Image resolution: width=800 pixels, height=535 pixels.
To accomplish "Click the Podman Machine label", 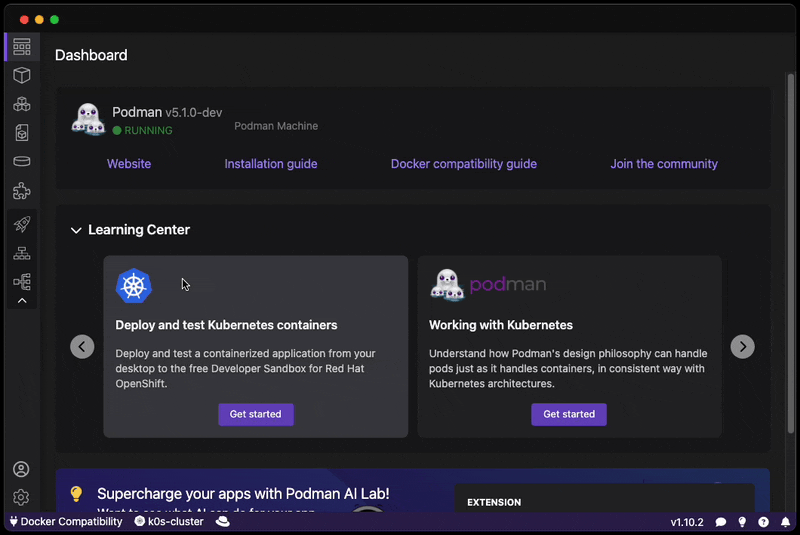I will point(276,126).
